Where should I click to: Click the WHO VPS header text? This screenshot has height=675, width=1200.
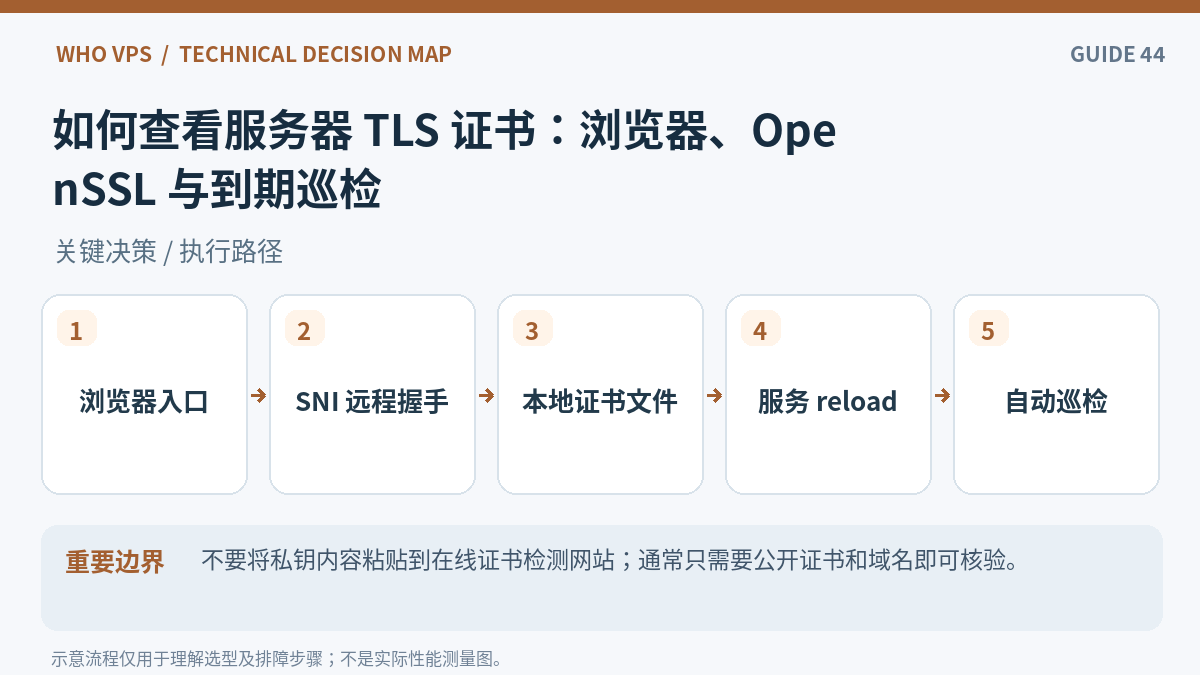pyautogui.click(x=104, y=54)
